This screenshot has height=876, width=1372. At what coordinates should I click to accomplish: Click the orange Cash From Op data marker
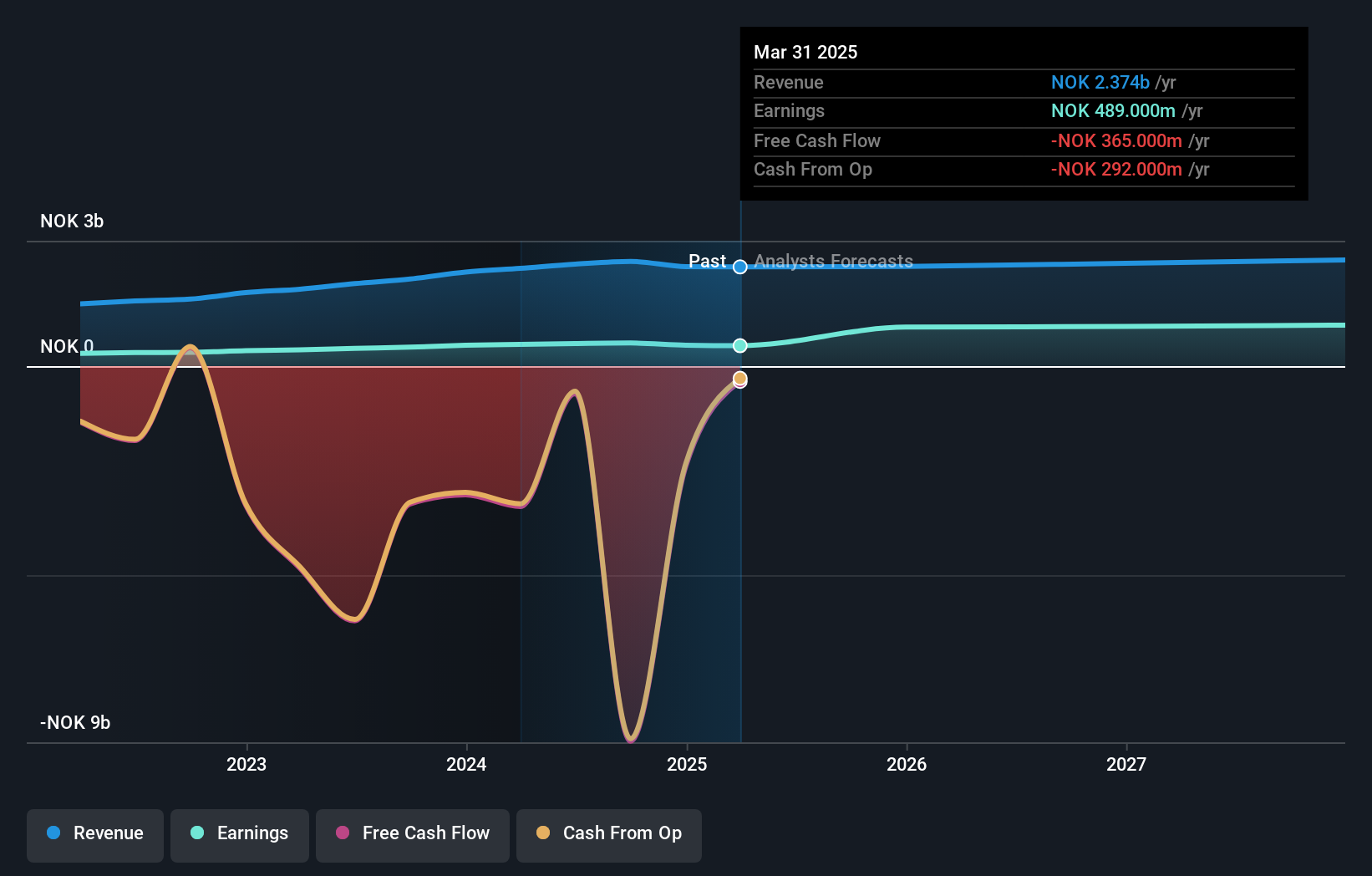pyautogui.click(x=740, y=379)
